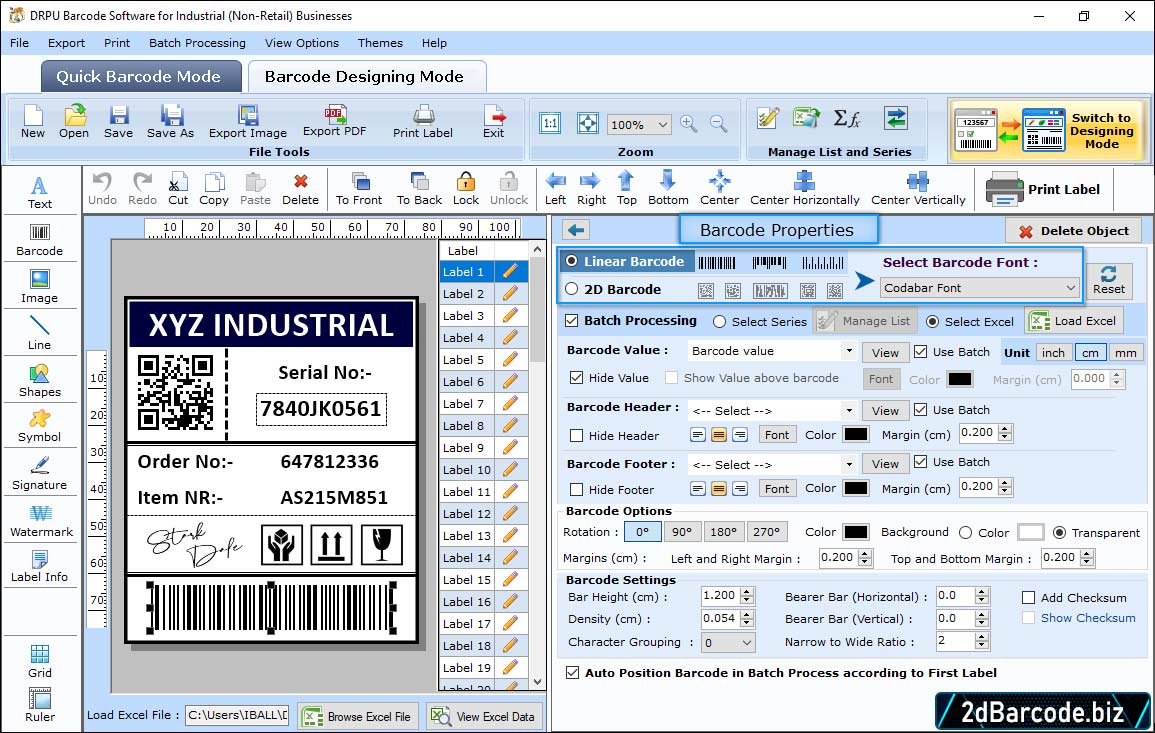Expand Barcode Footer select dropdown
Viewport: 1155px width, 733px height.
(849, 464)
